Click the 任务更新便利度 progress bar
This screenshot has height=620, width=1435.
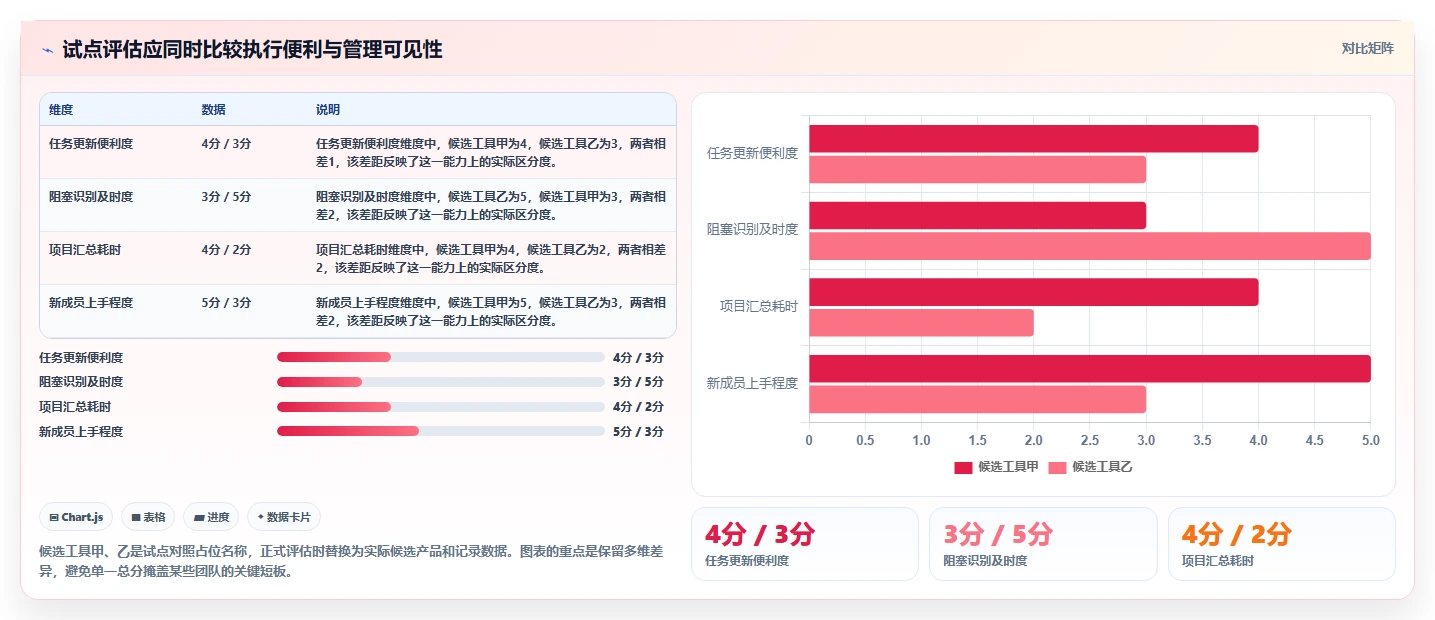coord(441,357)
